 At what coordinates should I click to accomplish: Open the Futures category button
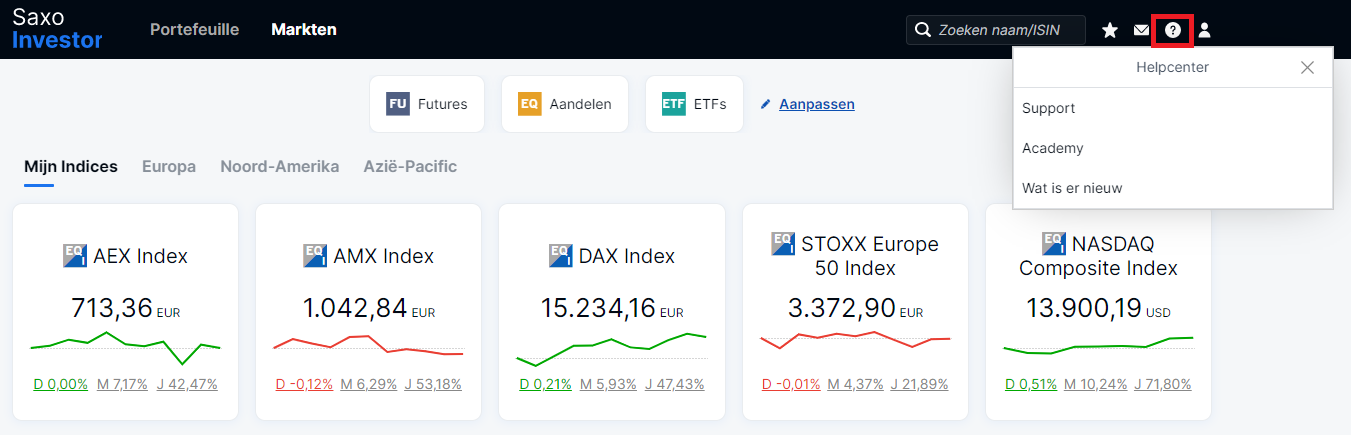(427, 104)
